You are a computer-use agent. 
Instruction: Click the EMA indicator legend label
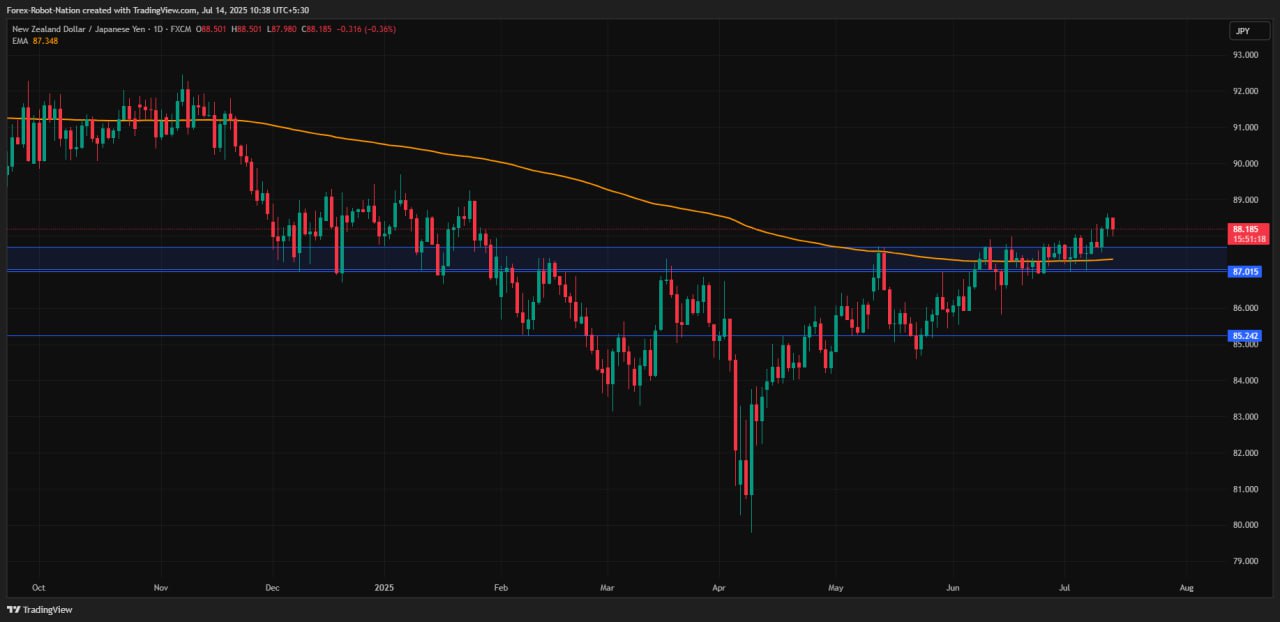[x=21, y=41]
